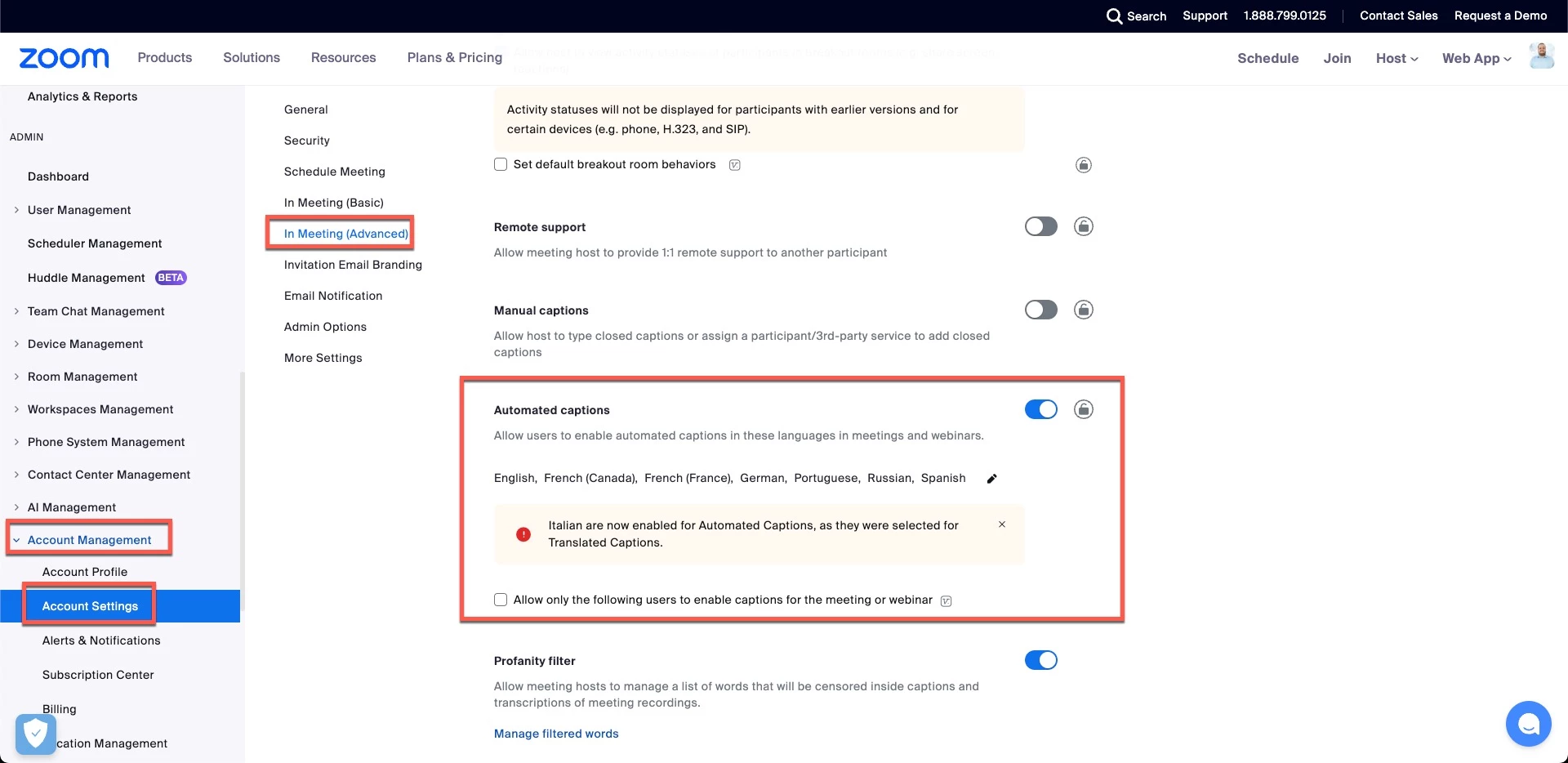The width and height of the screenshot is (1568, 763).
Task: Click lock icon for Set default breakout room behaviors
Action: pos(1084,165)
